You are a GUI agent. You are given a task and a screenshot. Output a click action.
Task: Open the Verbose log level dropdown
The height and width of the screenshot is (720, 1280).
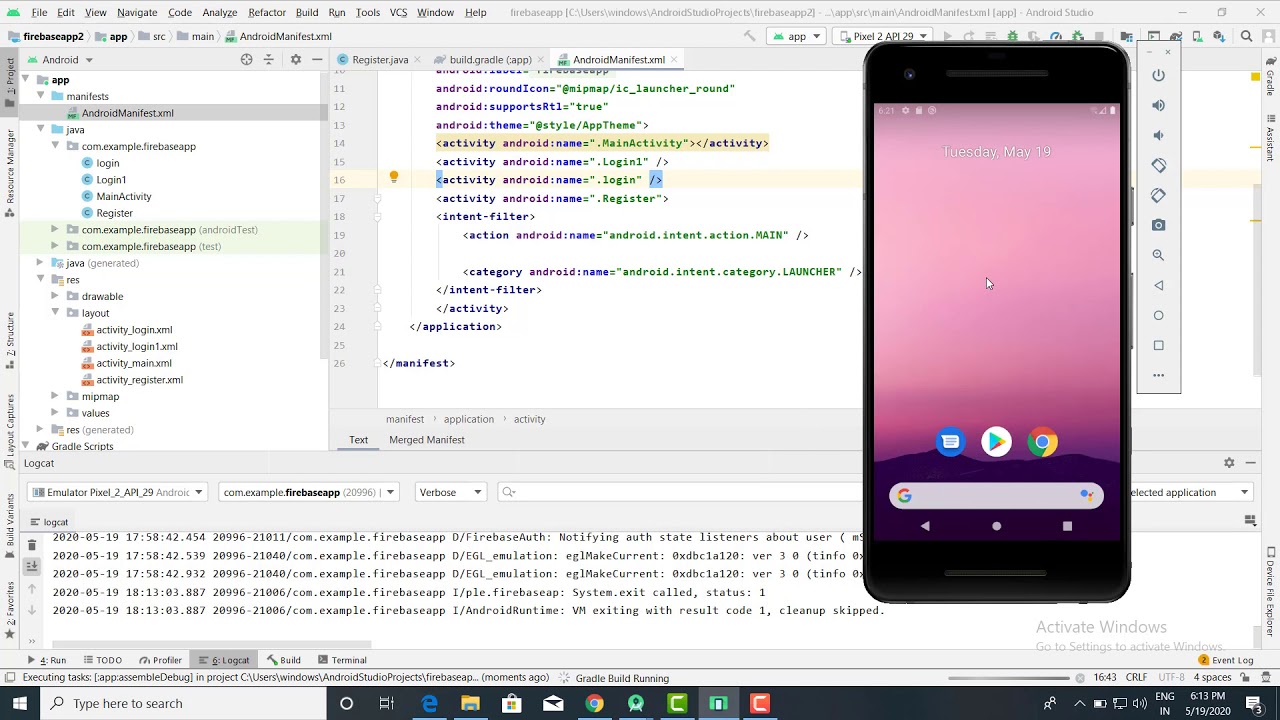(450, 492)
